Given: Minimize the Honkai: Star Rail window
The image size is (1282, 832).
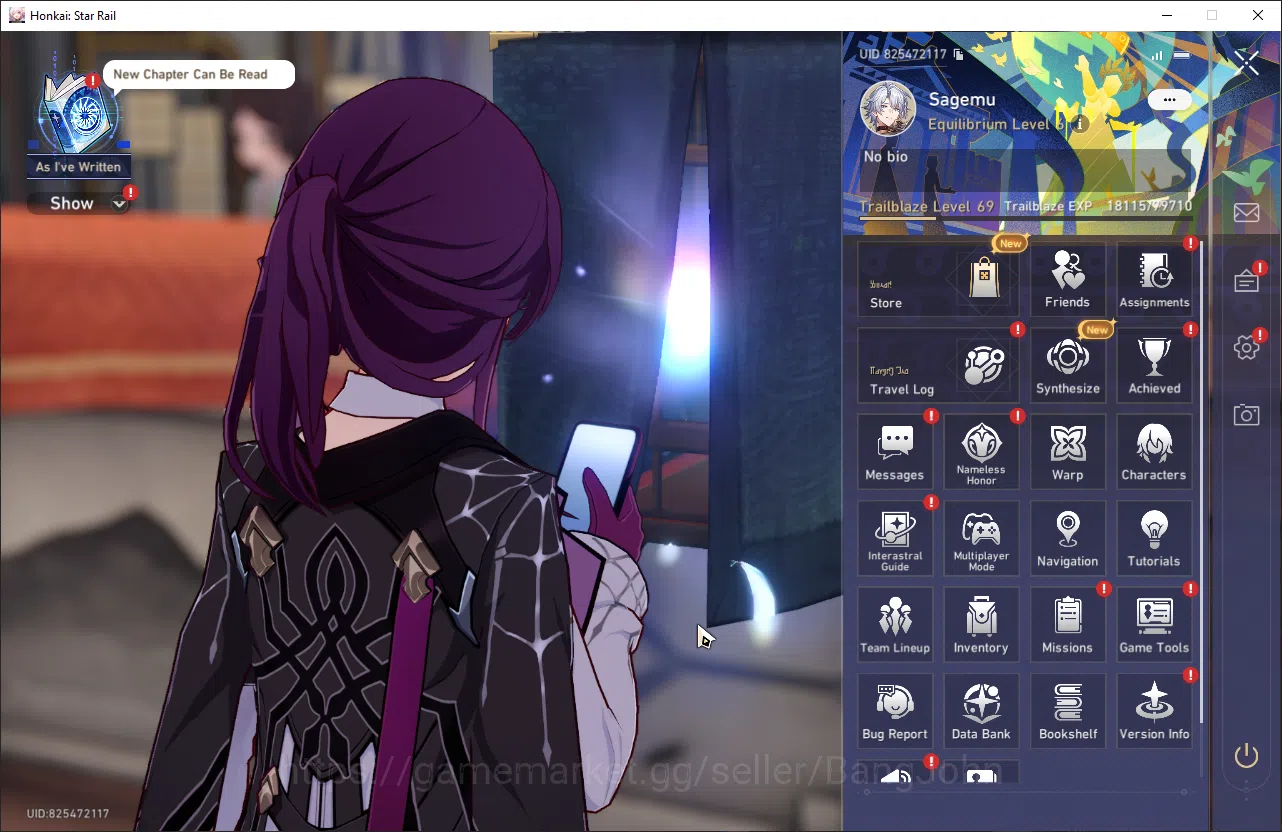Looking at the screenshot, I should pos(1165,16).
